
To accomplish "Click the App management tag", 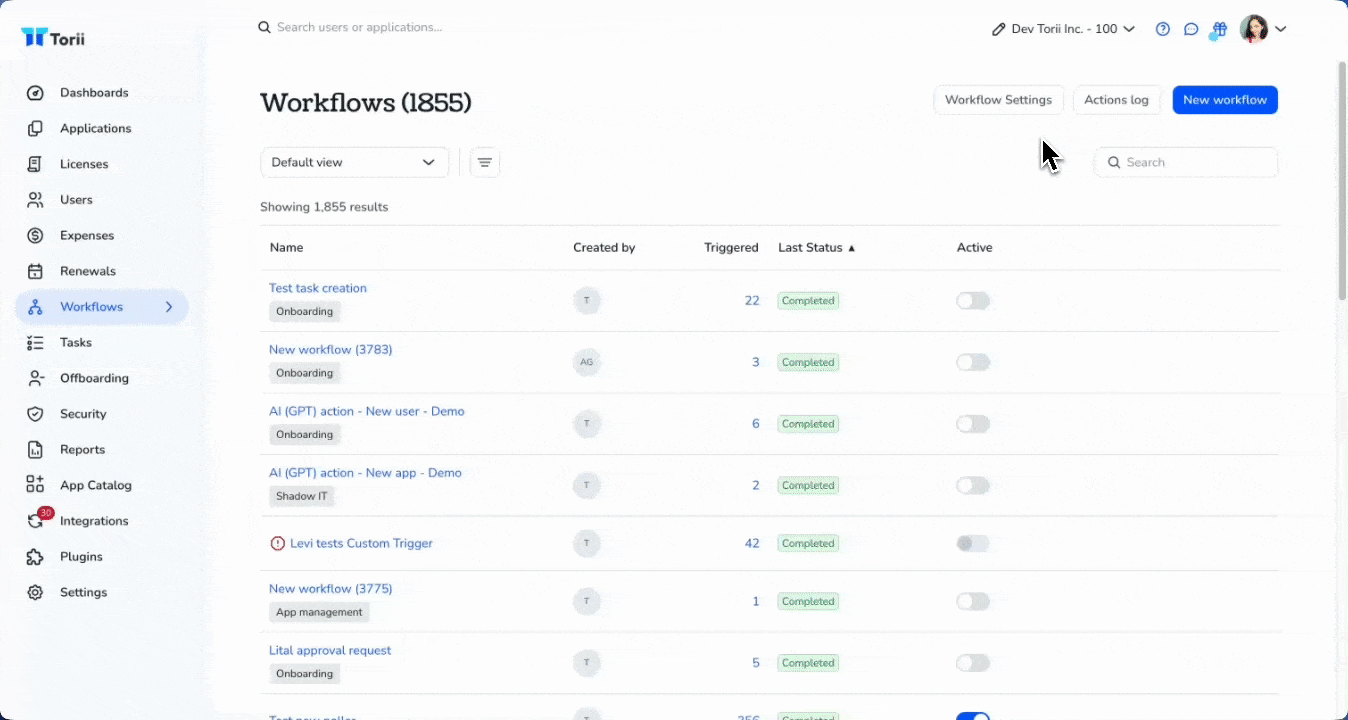I will (x=319, y=612).
